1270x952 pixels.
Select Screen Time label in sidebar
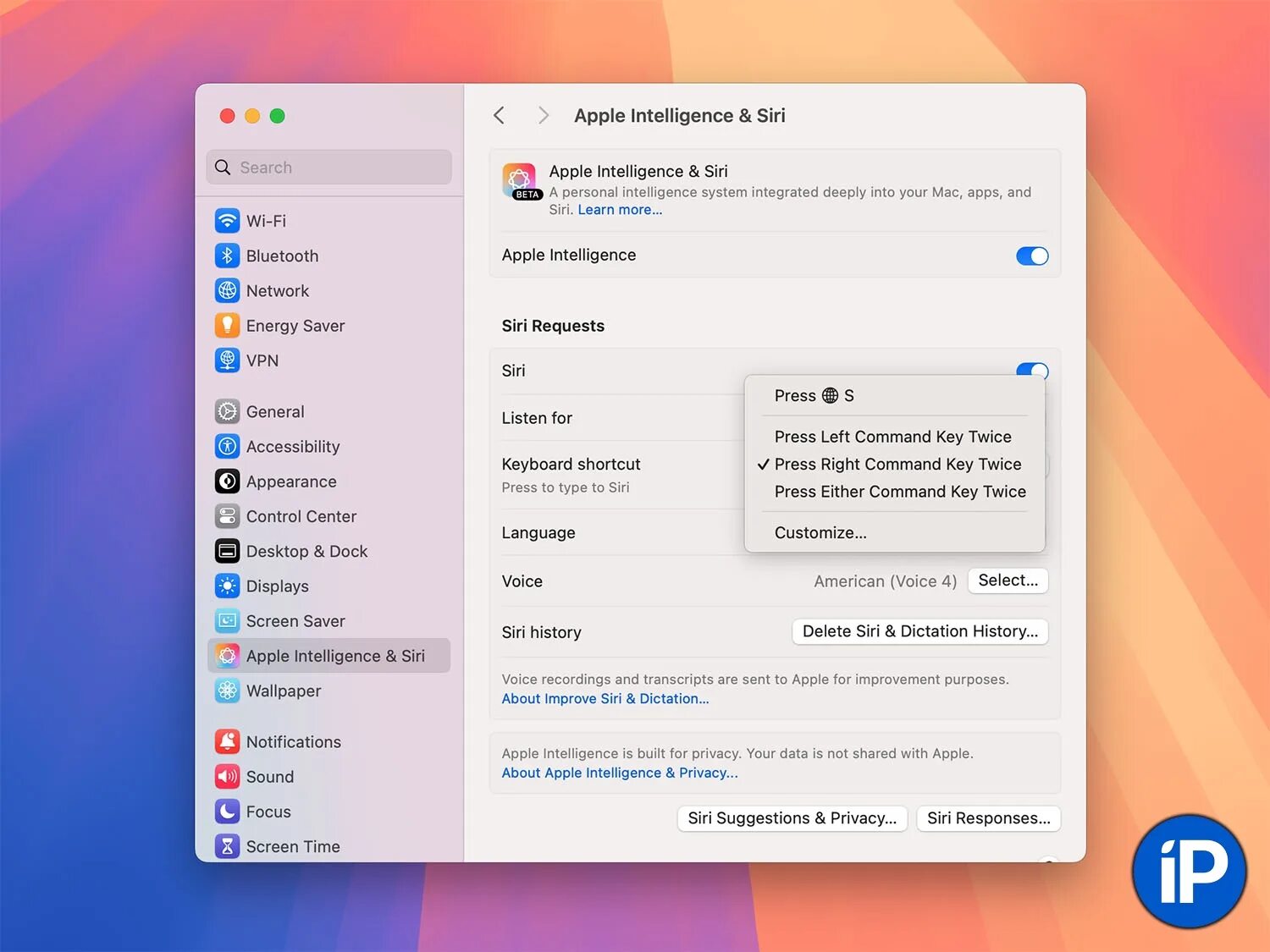pos(293,846)
